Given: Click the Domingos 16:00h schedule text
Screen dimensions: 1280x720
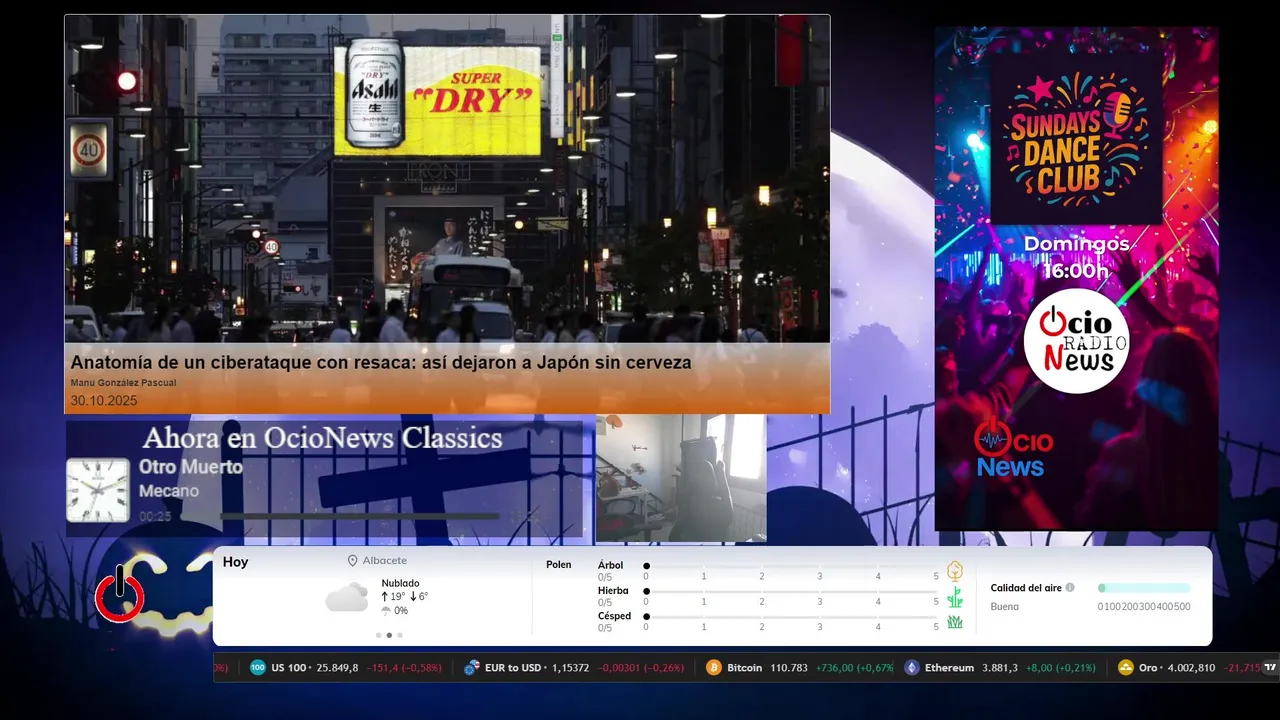Looking at the screenshot, I should click(x=1076, y=257).
